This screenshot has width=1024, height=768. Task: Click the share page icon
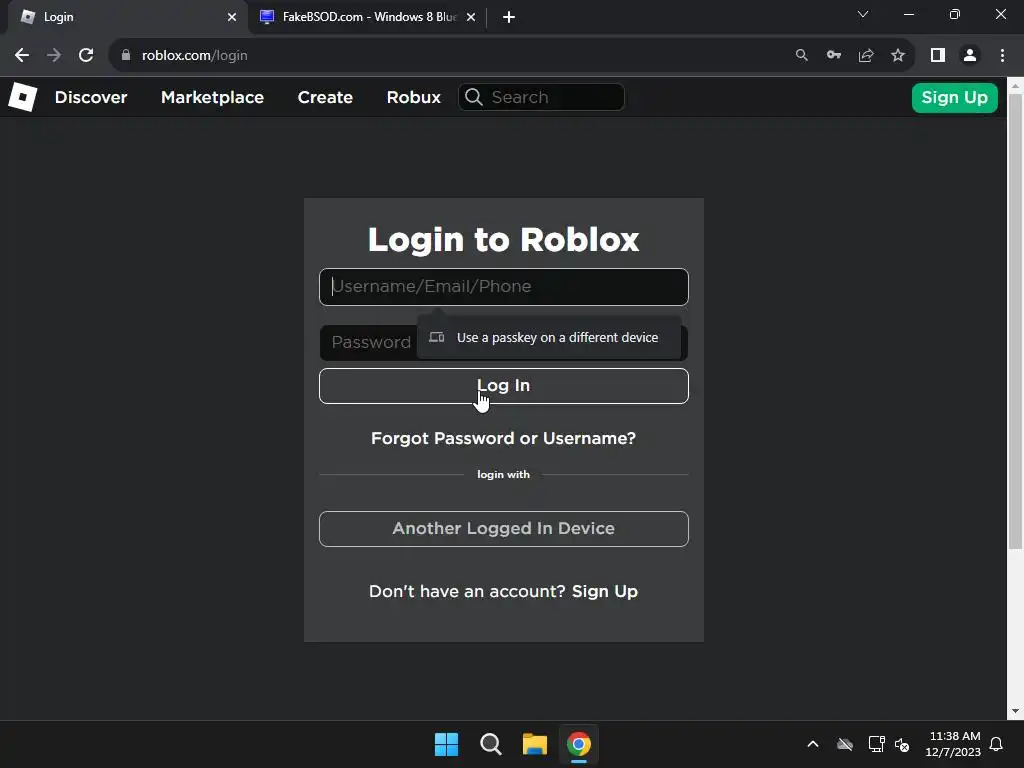point(866,56)
